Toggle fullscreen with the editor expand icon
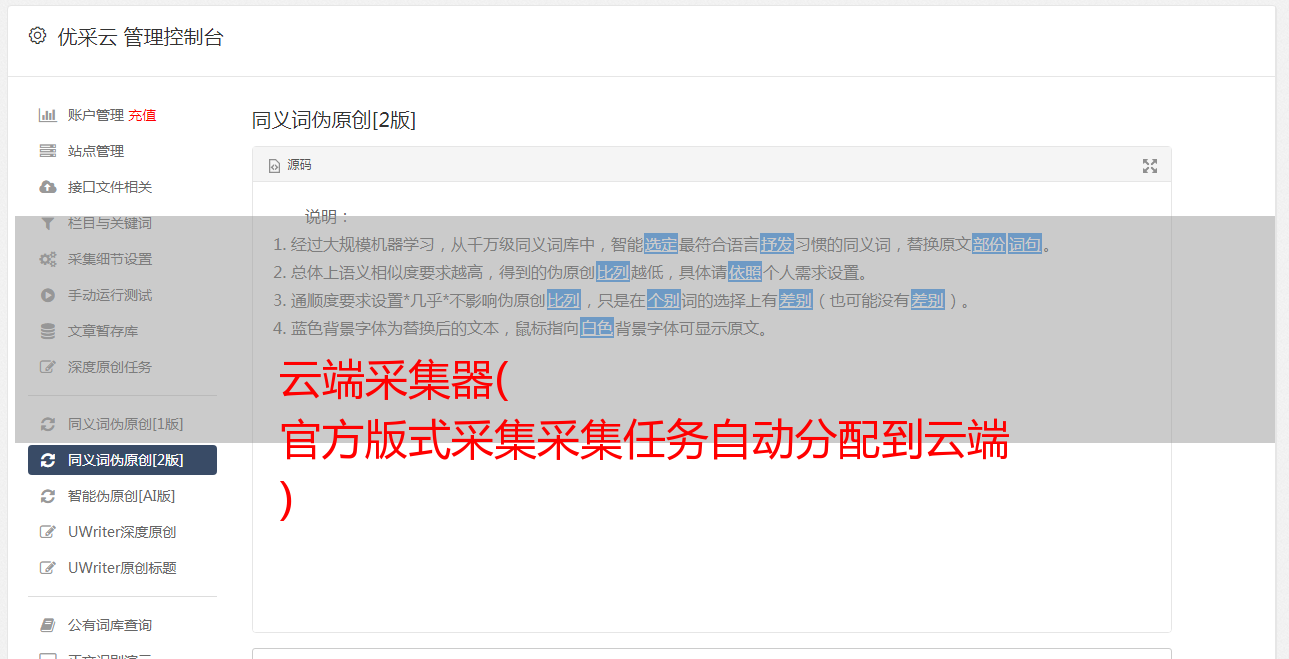Screen dimensions: 1289x659 pos(1150,166)
